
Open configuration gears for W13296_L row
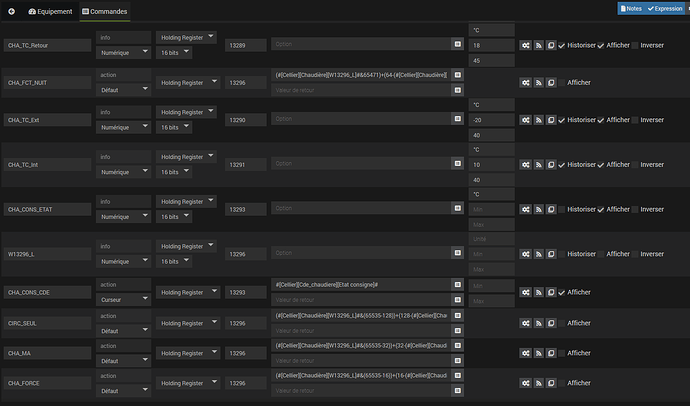[x=525, y=255]
